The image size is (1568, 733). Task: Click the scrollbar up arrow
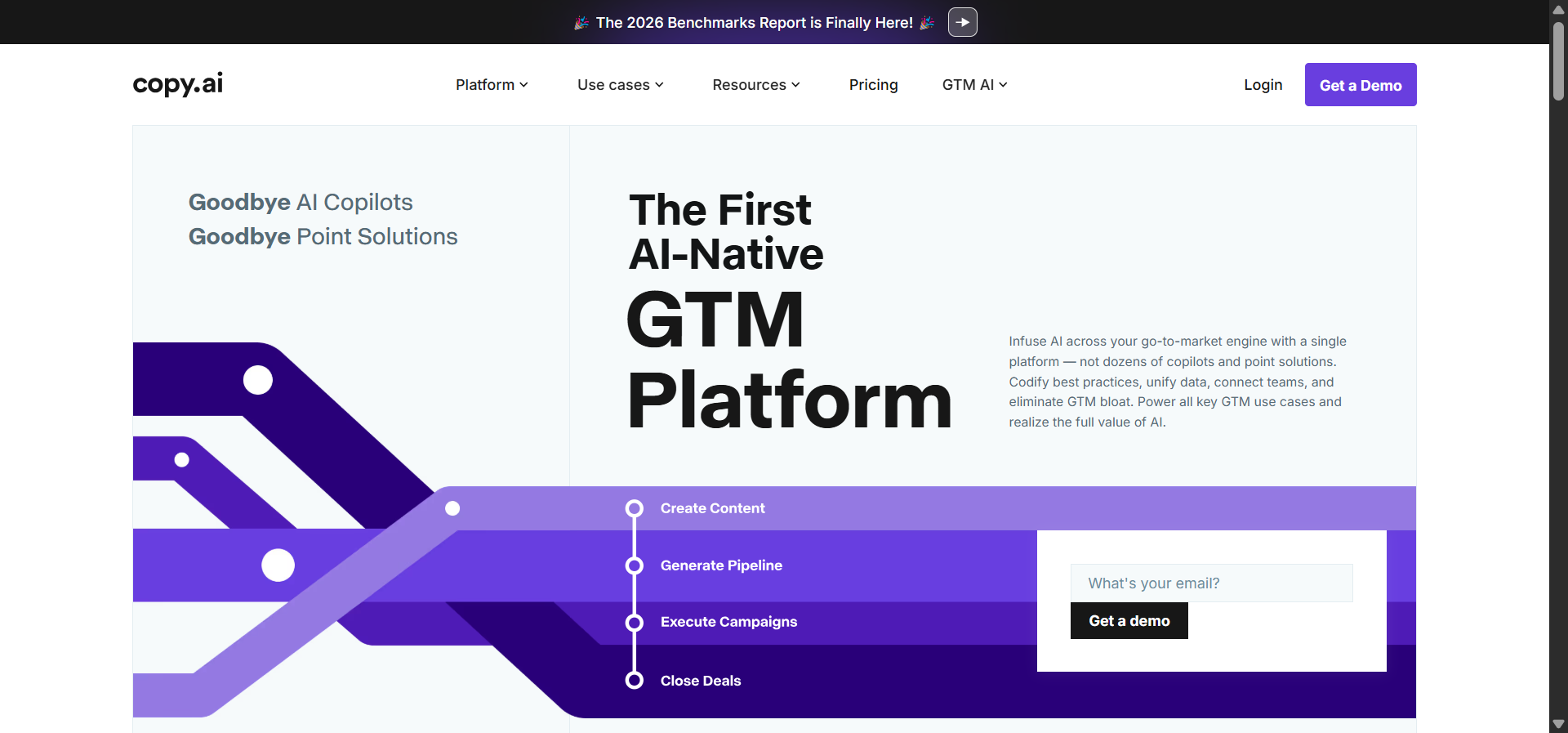[1558, 9]
